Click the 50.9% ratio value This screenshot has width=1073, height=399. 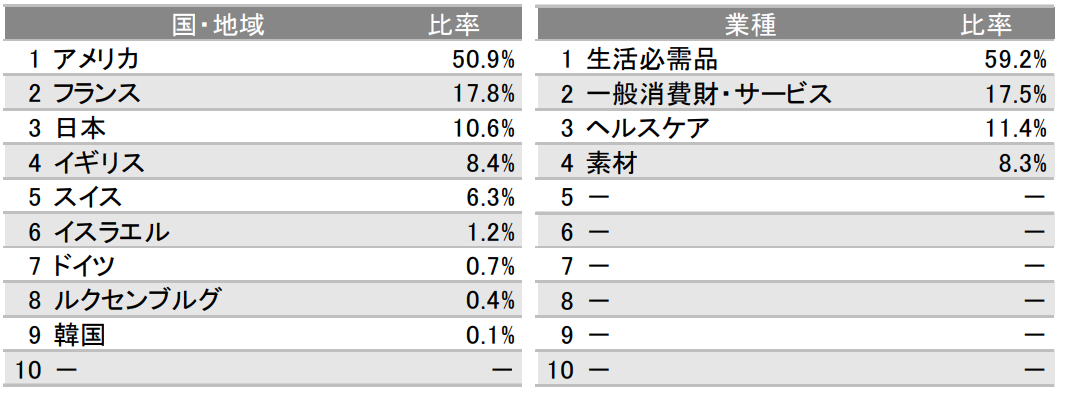[x=483, y=60]
